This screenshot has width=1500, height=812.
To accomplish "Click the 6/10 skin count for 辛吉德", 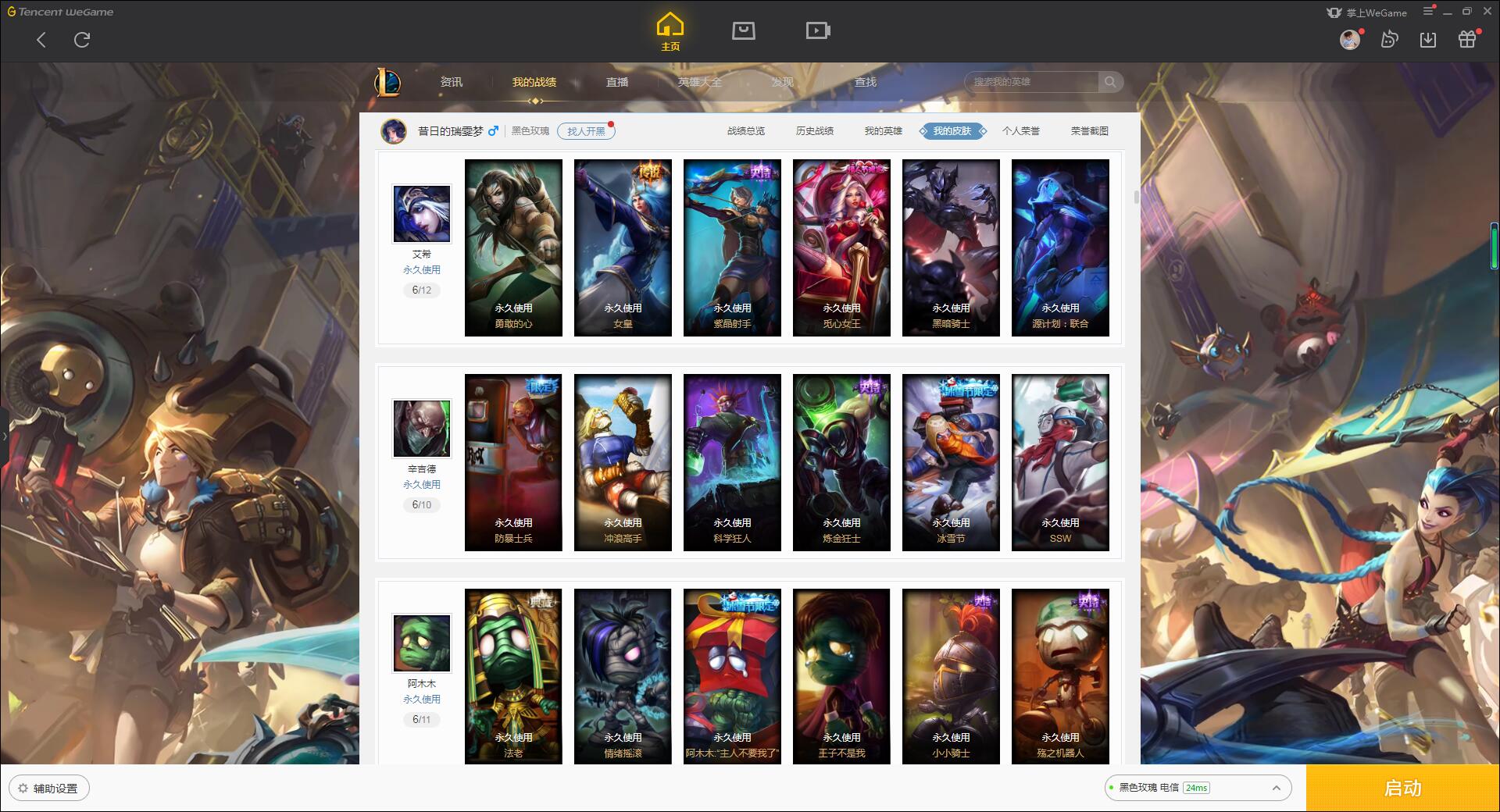I will [422, 504].
